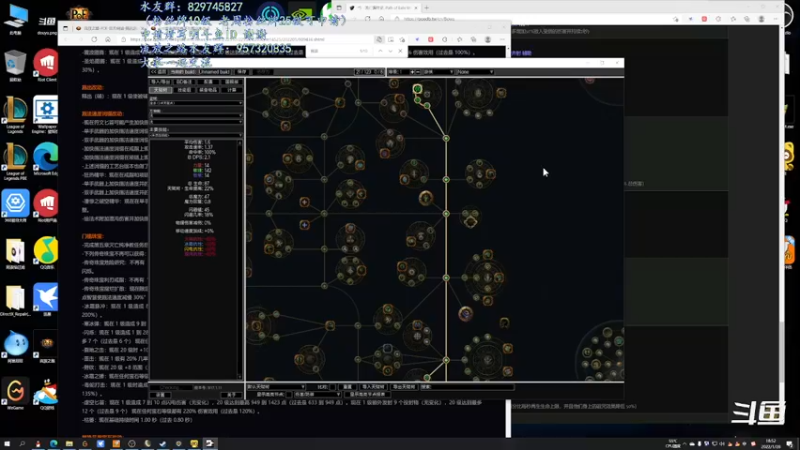Click the refresh icon in the rear browser window
The height and width of the screenshot is (450, 800).
(x=367, y=19)
